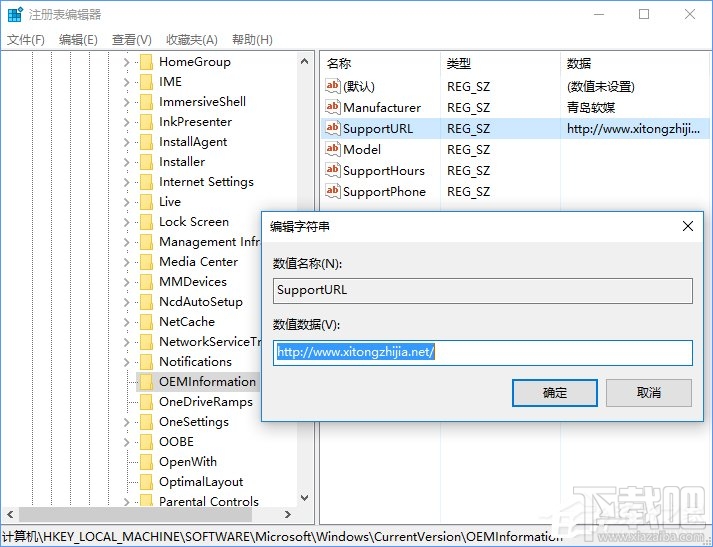Screen dimensions: 713x547
Task: Click the InstallAgent folder icon
Action: pyautogui.click(x=146, y=142)
